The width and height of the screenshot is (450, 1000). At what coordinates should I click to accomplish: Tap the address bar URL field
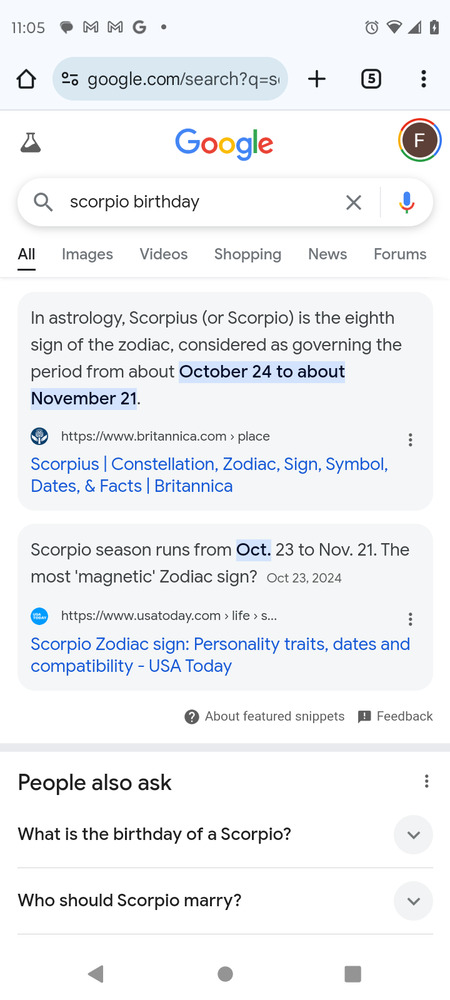(170, 79)
